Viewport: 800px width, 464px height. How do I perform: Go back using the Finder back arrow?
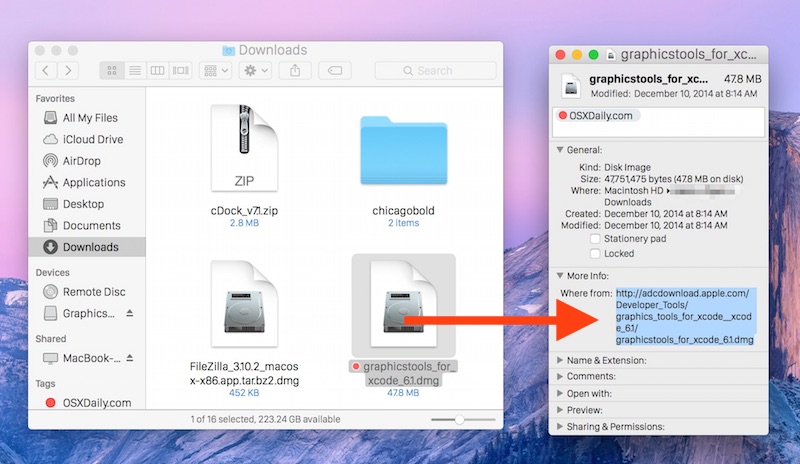click(46, 70)
